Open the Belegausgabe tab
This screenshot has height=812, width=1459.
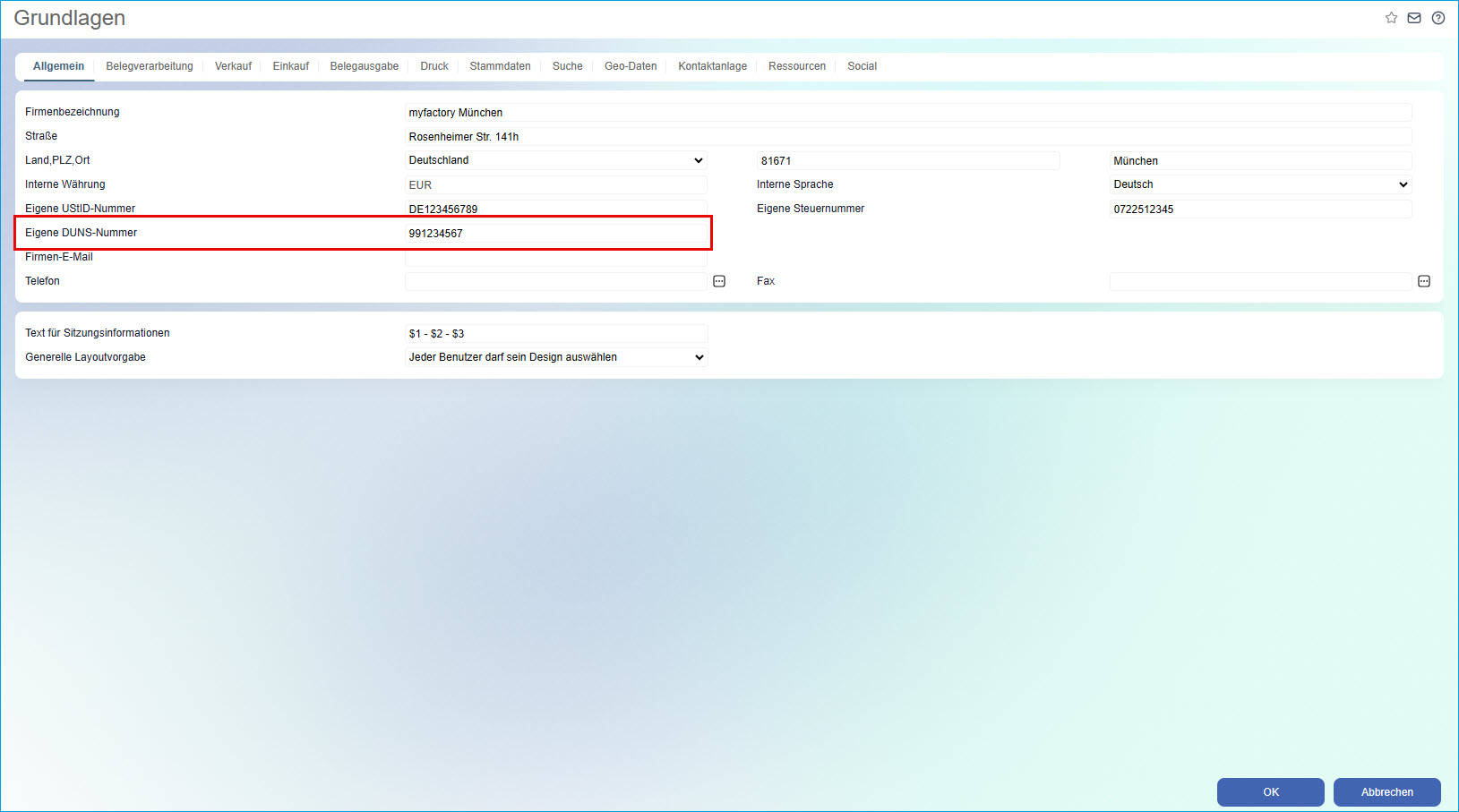coord(365,66)
